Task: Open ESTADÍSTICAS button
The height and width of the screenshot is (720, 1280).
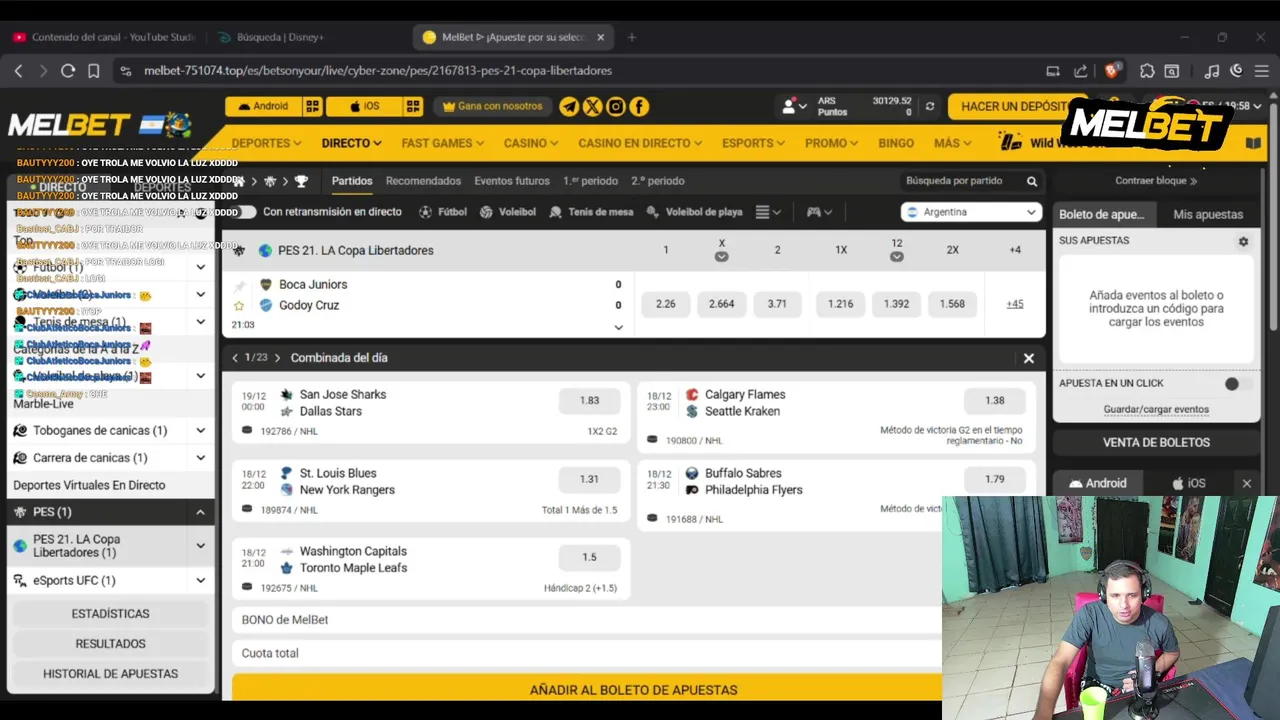Action: coord(110,613)
